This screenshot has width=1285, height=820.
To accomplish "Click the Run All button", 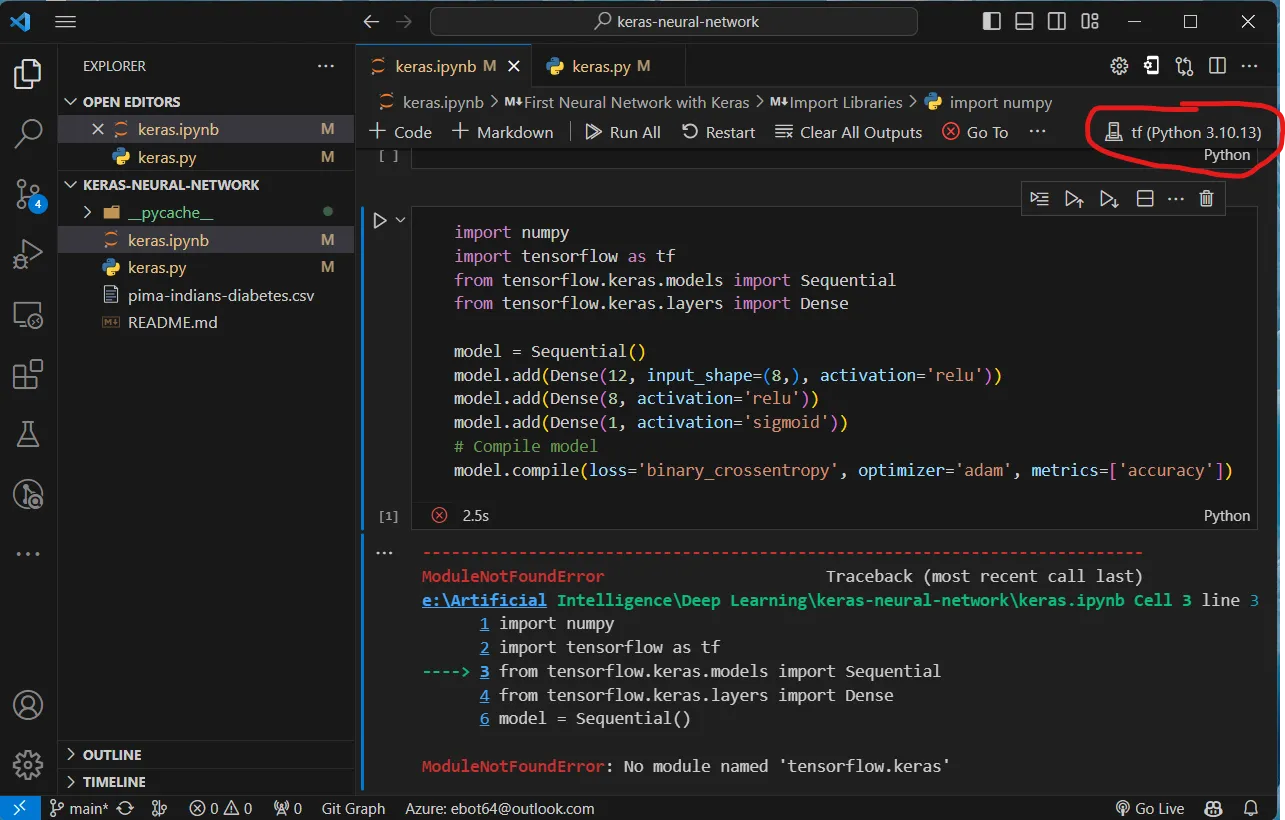I will (623, 132).
